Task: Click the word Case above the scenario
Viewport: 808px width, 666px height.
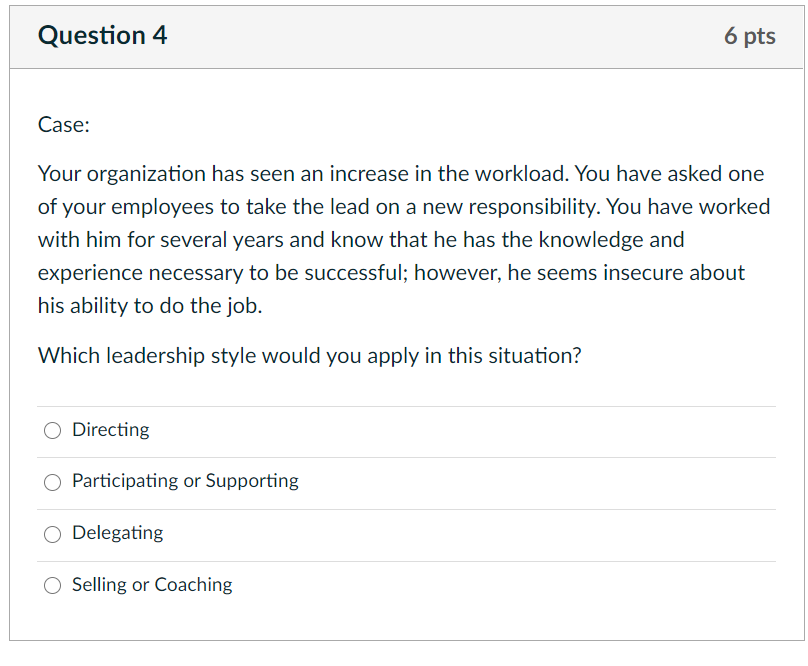Action: pos(62,124)
